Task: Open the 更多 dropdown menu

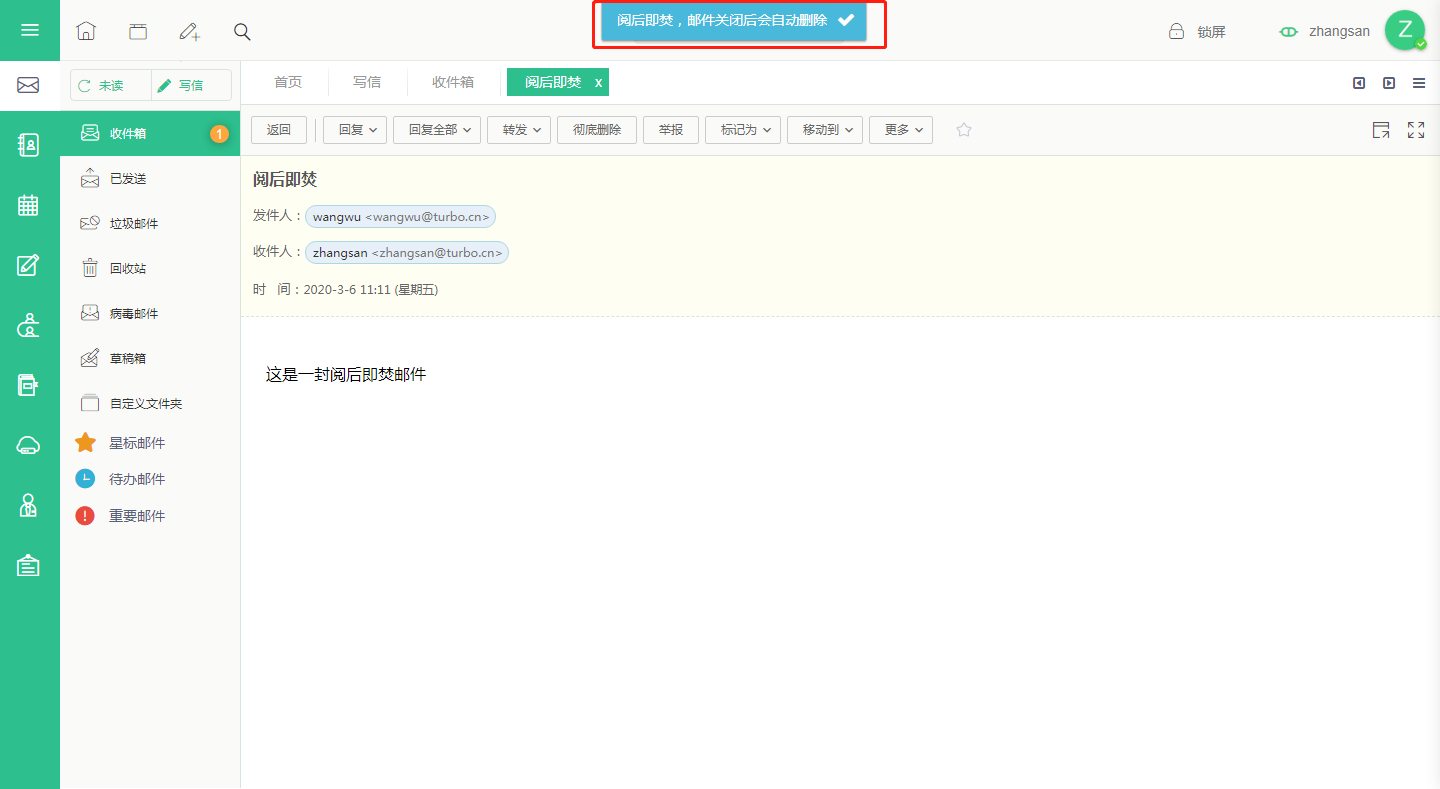Action: click(x=901, y=130)
